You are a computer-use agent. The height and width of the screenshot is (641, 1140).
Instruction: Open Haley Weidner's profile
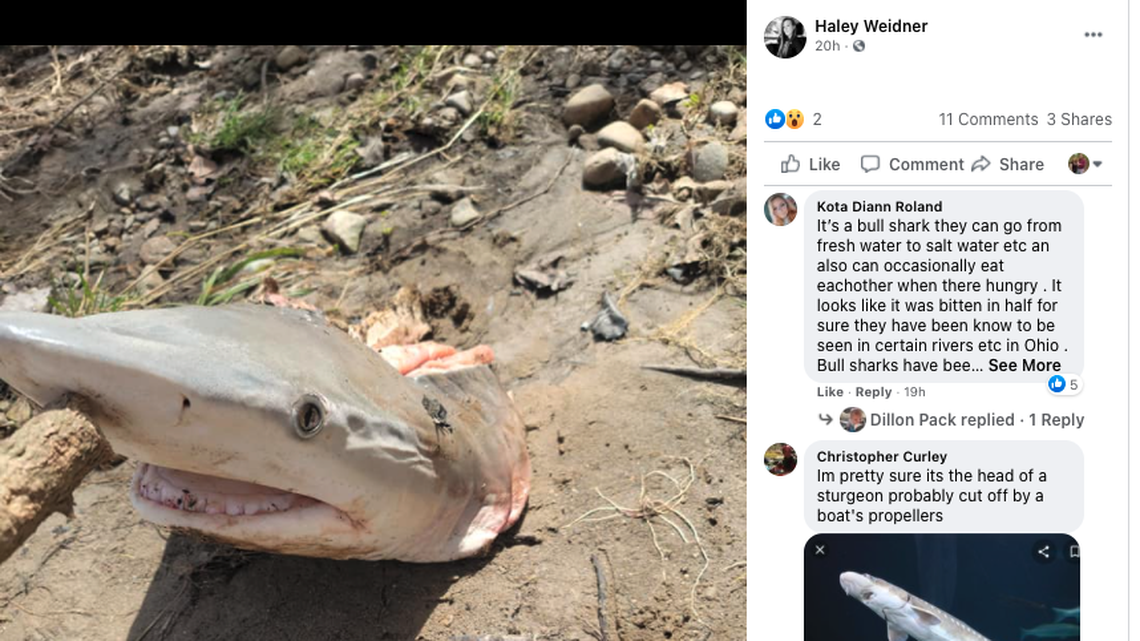870,25
